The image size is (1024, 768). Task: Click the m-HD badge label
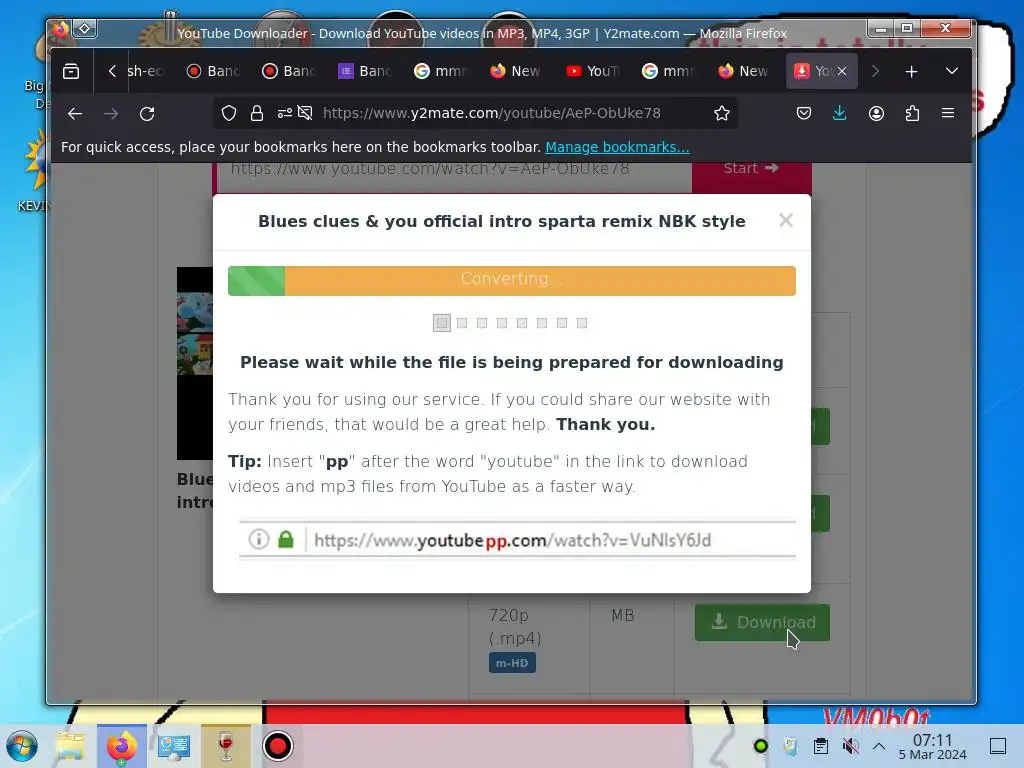click(x=512, y=663)
